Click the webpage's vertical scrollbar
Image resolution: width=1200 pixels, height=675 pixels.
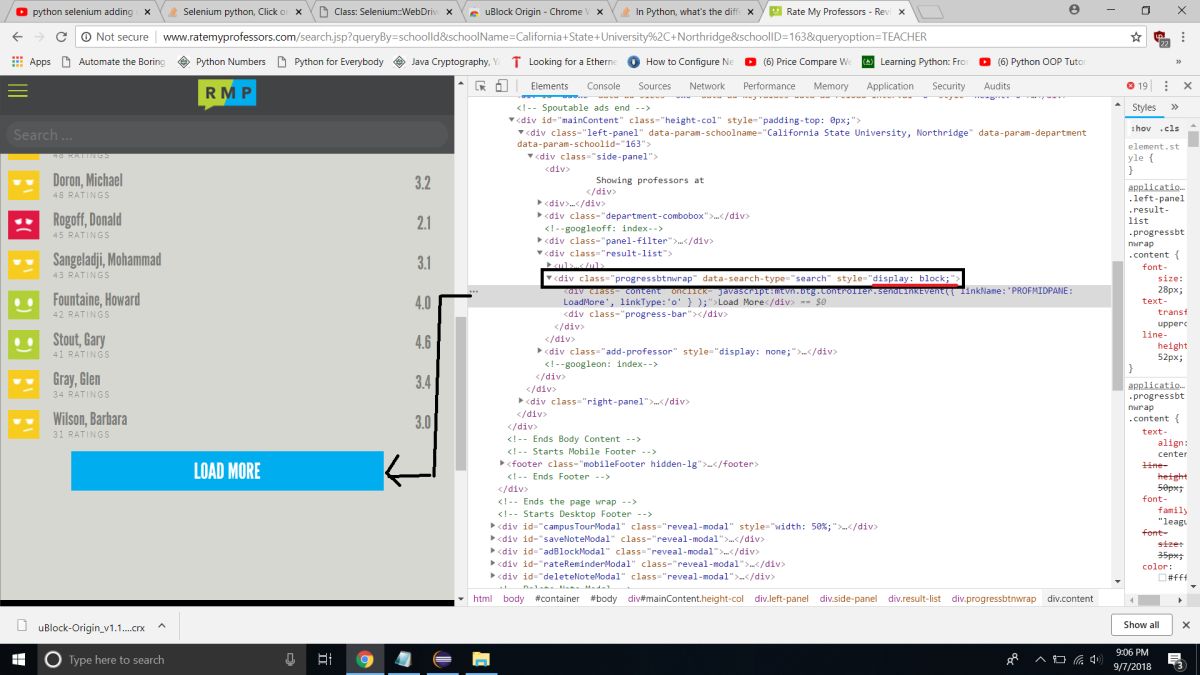[x=461, y=394]
